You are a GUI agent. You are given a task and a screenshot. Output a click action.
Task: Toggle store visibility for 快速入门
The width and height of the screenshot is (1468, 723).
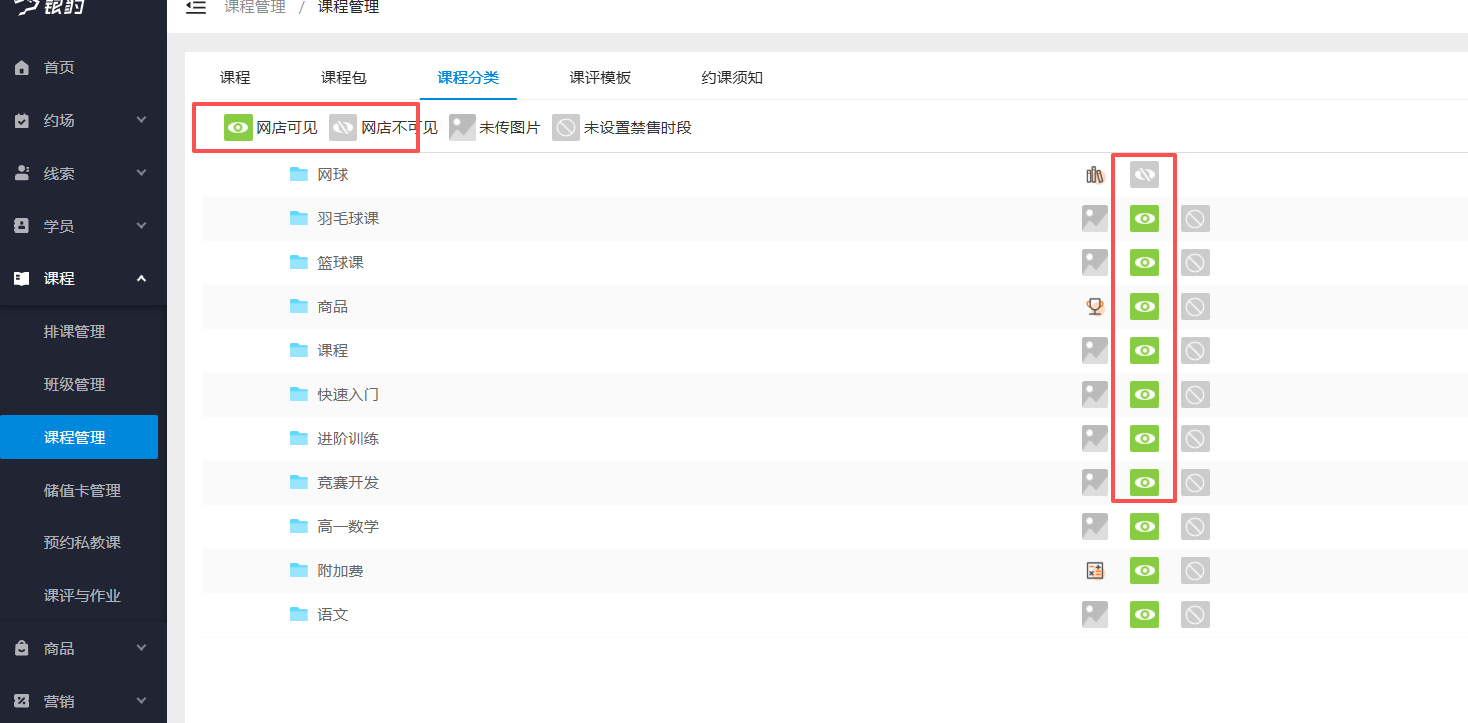(1144, 394)
